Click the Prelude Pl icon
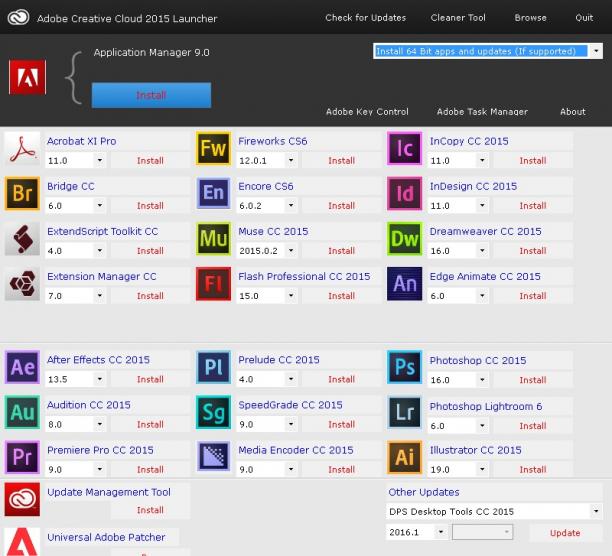 pos(213,367)
